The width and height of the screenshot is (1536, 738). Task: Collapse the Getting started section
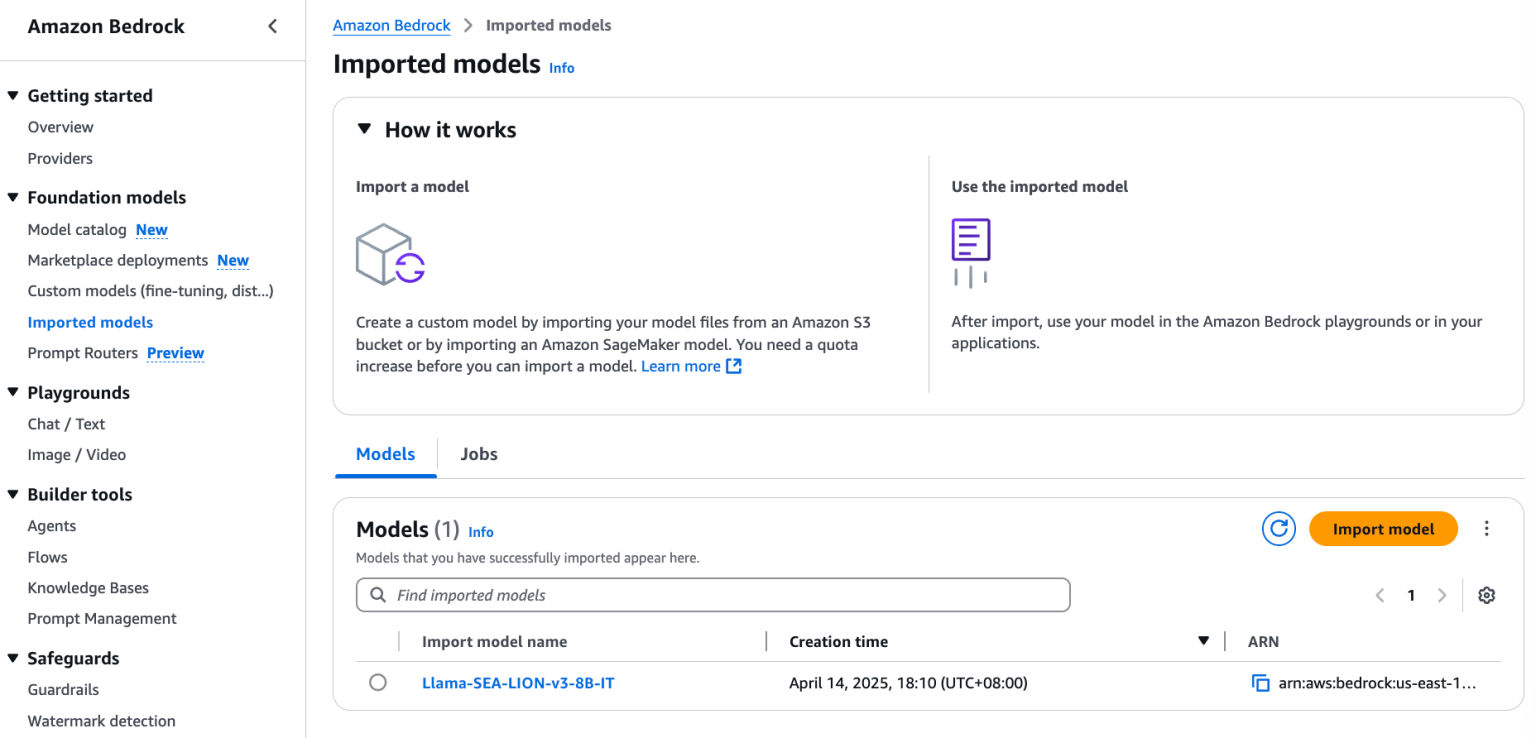(x=13, y=95)
